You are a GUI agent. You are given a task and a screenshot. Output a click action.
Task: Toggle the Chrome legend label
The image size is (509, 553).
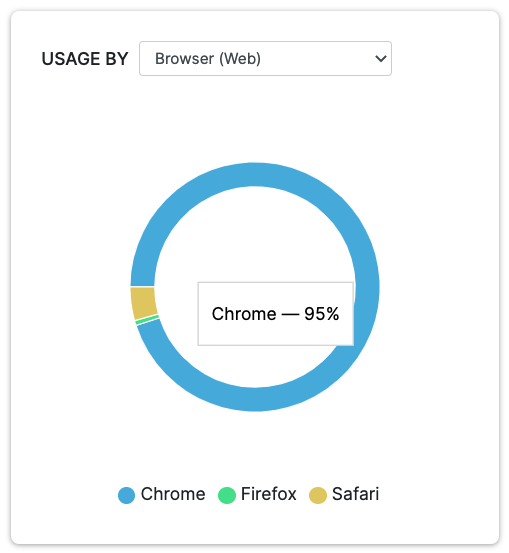[173, 494]
